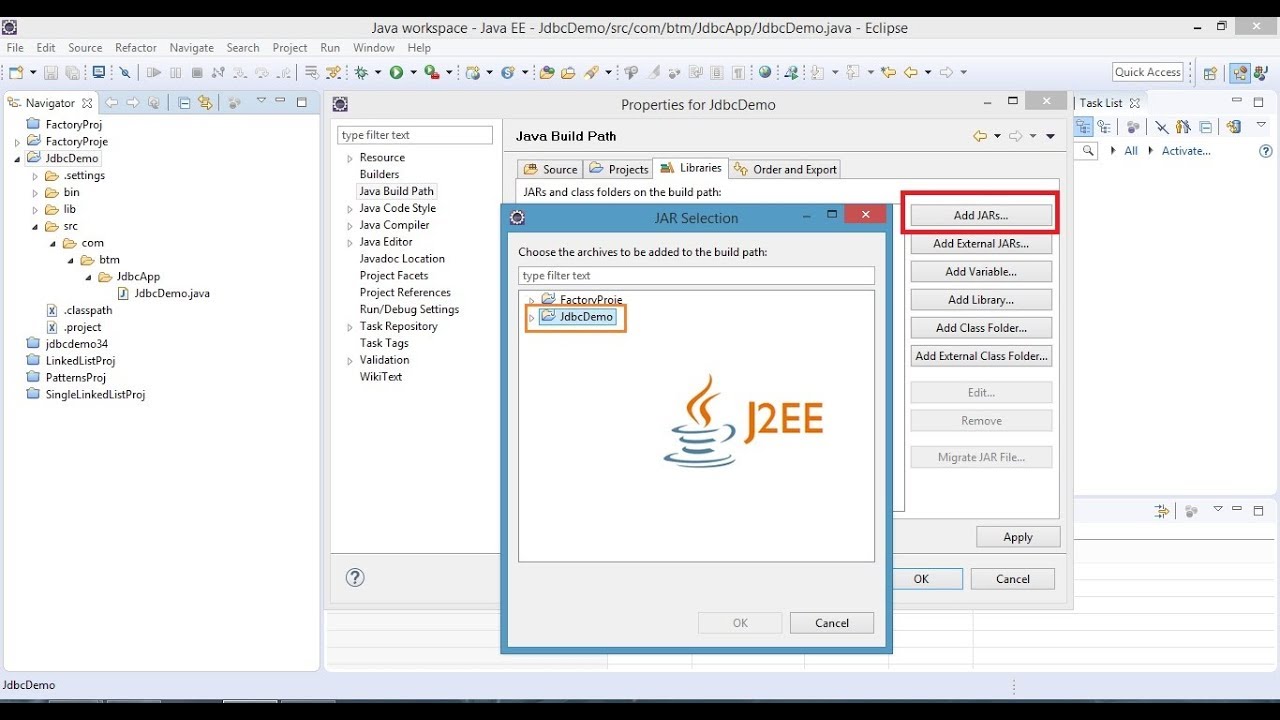Click the Terminate debug icon
Screen dimensions: 1280x720
197,72
